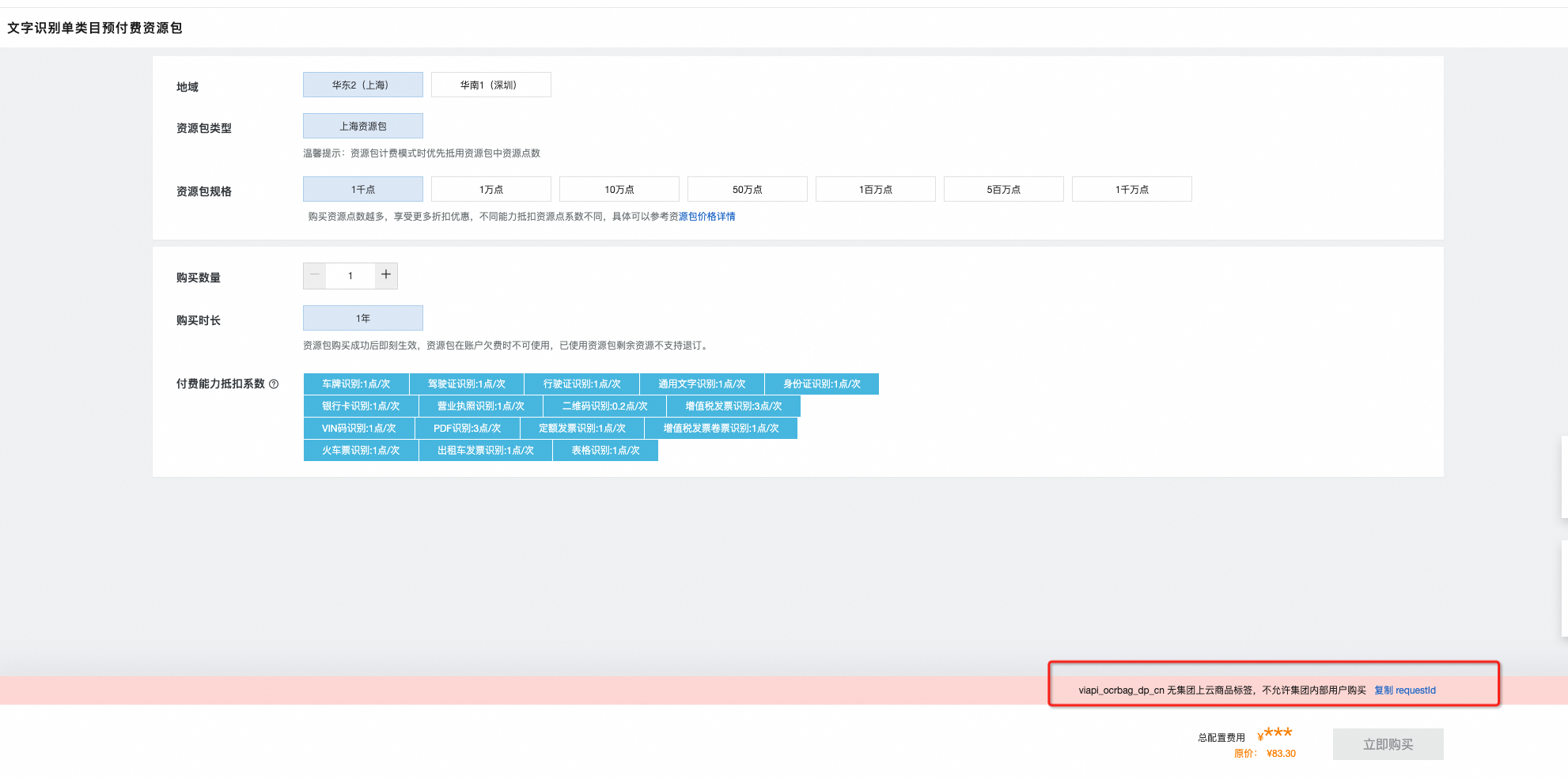Click the 增值税发票识别:3点/次 tag
1568x779 pixels.
[x=733, y=406]
